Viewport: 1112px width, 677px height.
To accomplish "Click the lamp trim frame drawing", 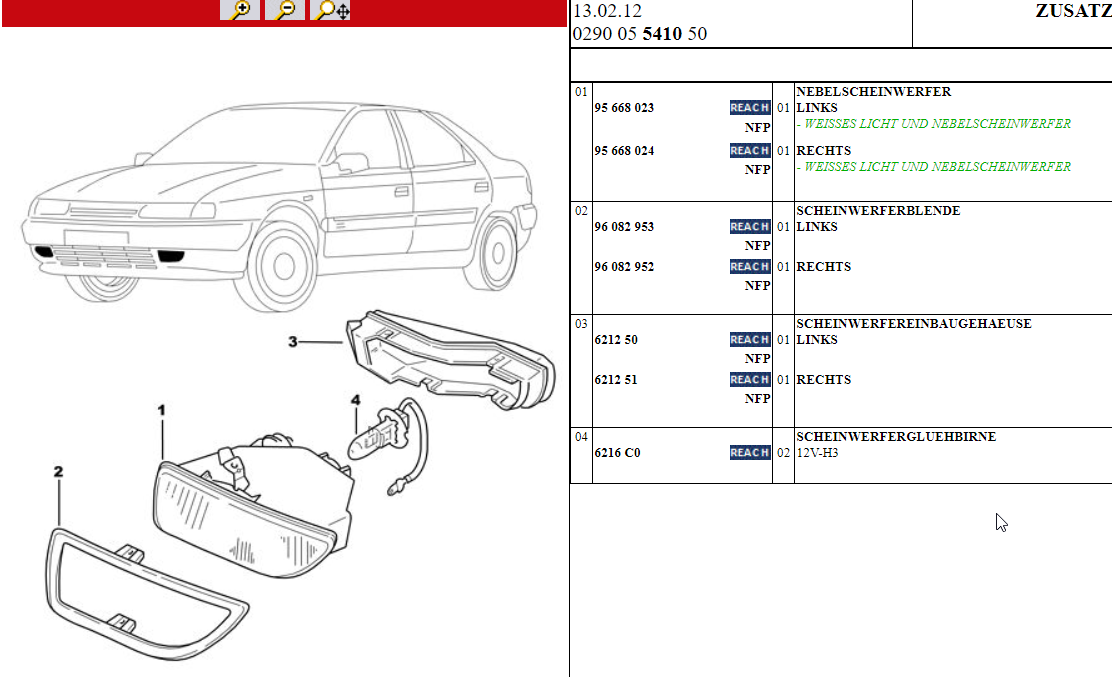I will click(146, 594).
